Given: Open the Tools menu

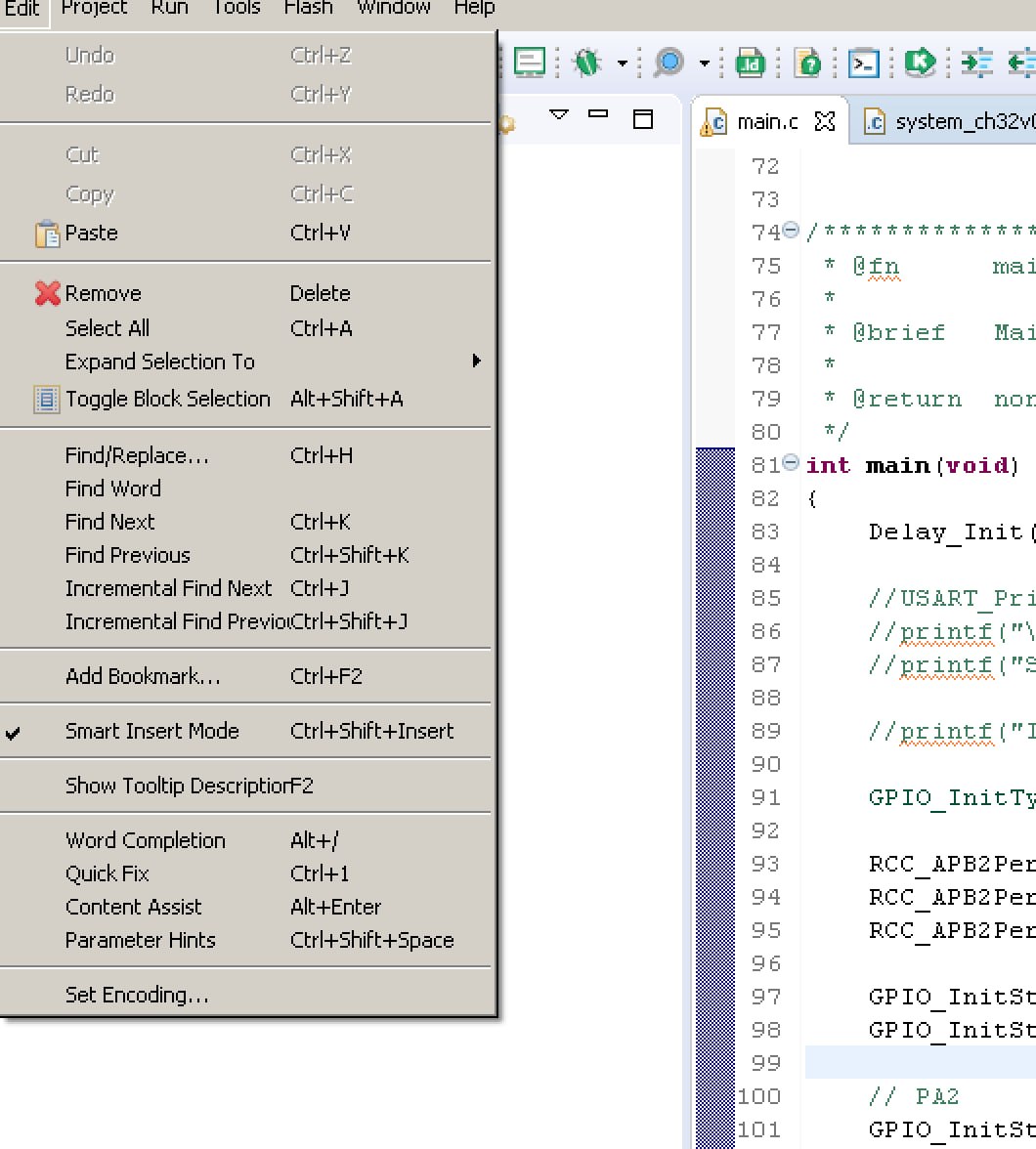Looking at the screenshot, I should pyautogui.click(x=237, y=8).
